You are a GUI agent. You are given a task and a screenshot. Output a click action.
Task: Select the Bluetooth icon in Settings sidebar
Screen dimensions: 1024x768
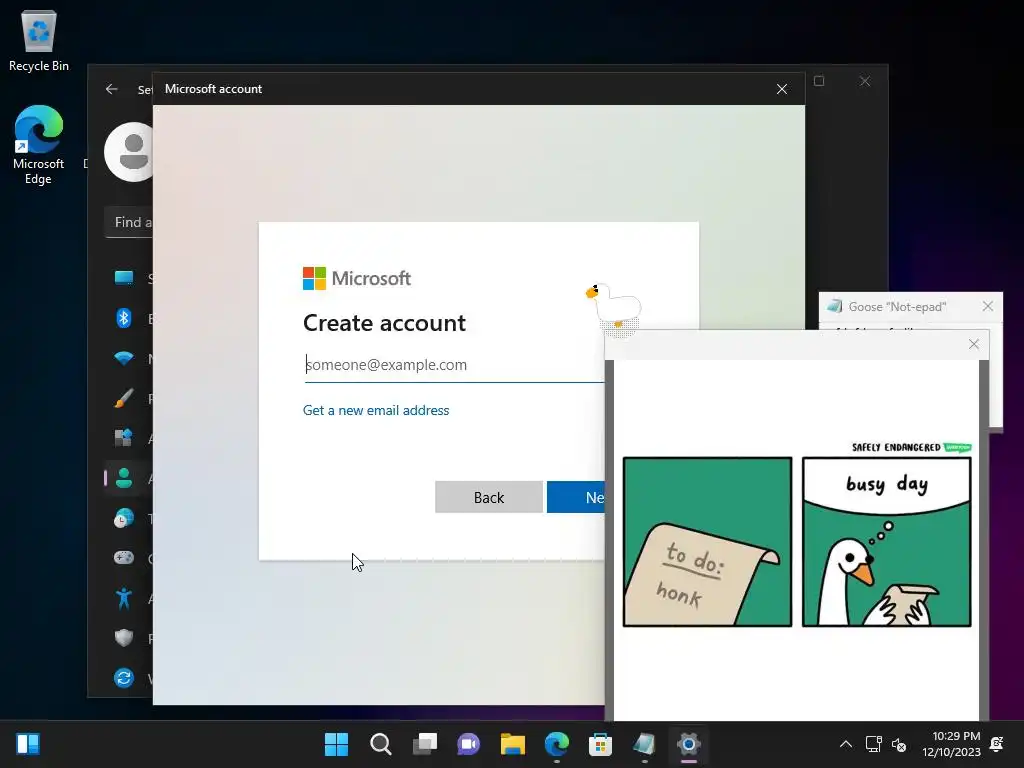click(x=123, y=318)
